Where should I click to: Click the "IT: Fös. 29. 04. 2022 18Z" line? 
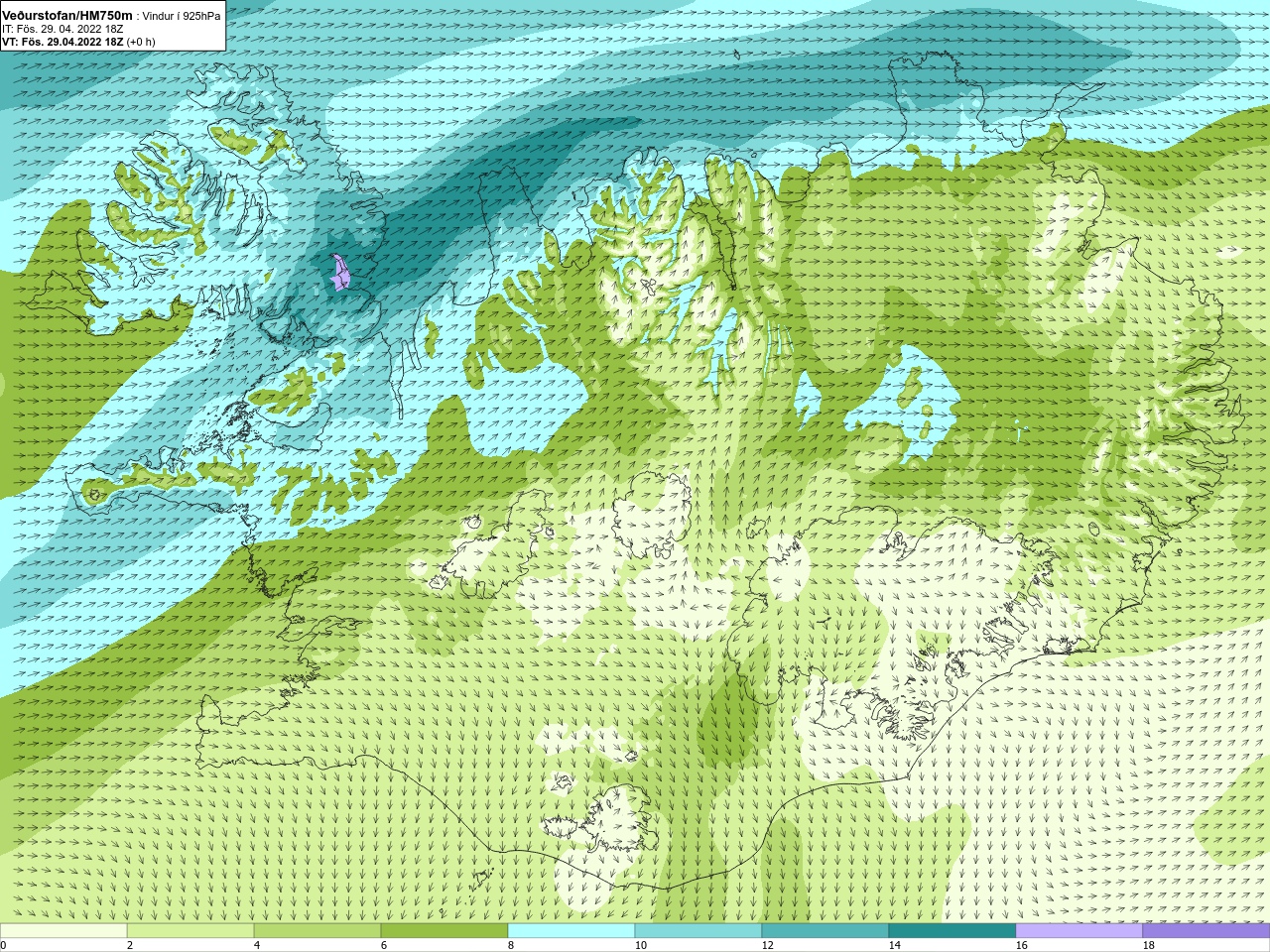(63, 29)
